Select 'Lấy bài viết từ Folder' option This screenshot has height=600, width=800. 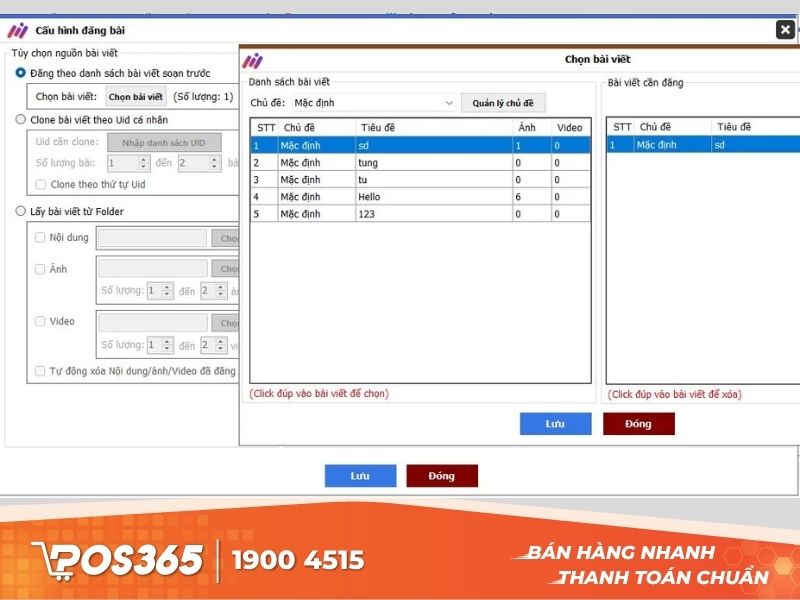[20, 211]
